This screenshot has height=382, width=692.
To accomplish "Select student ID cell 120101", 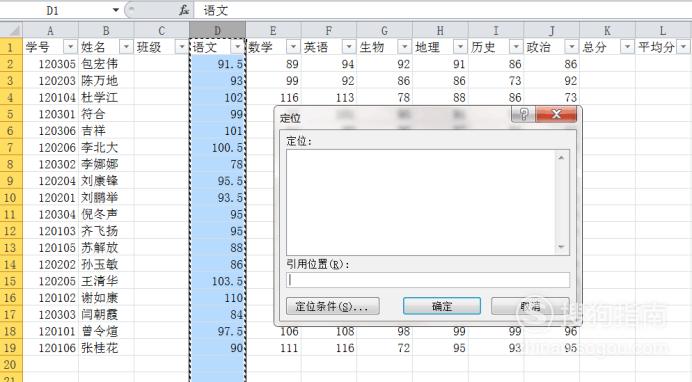I will tap(50, 331).
